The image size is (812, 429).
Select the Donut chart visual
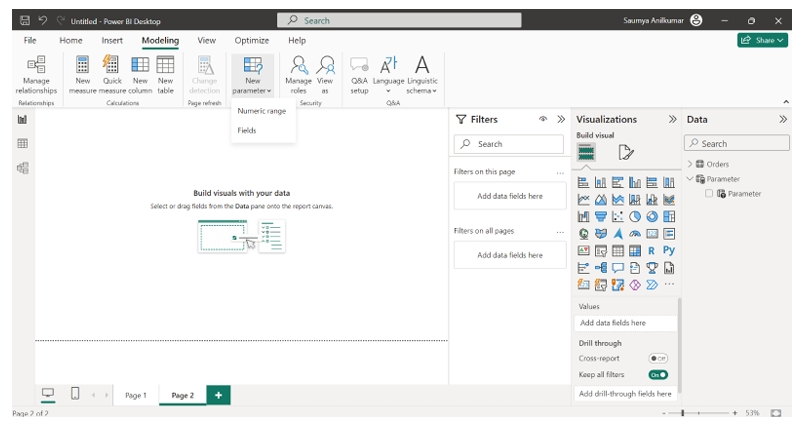click(x=651, y=217)
